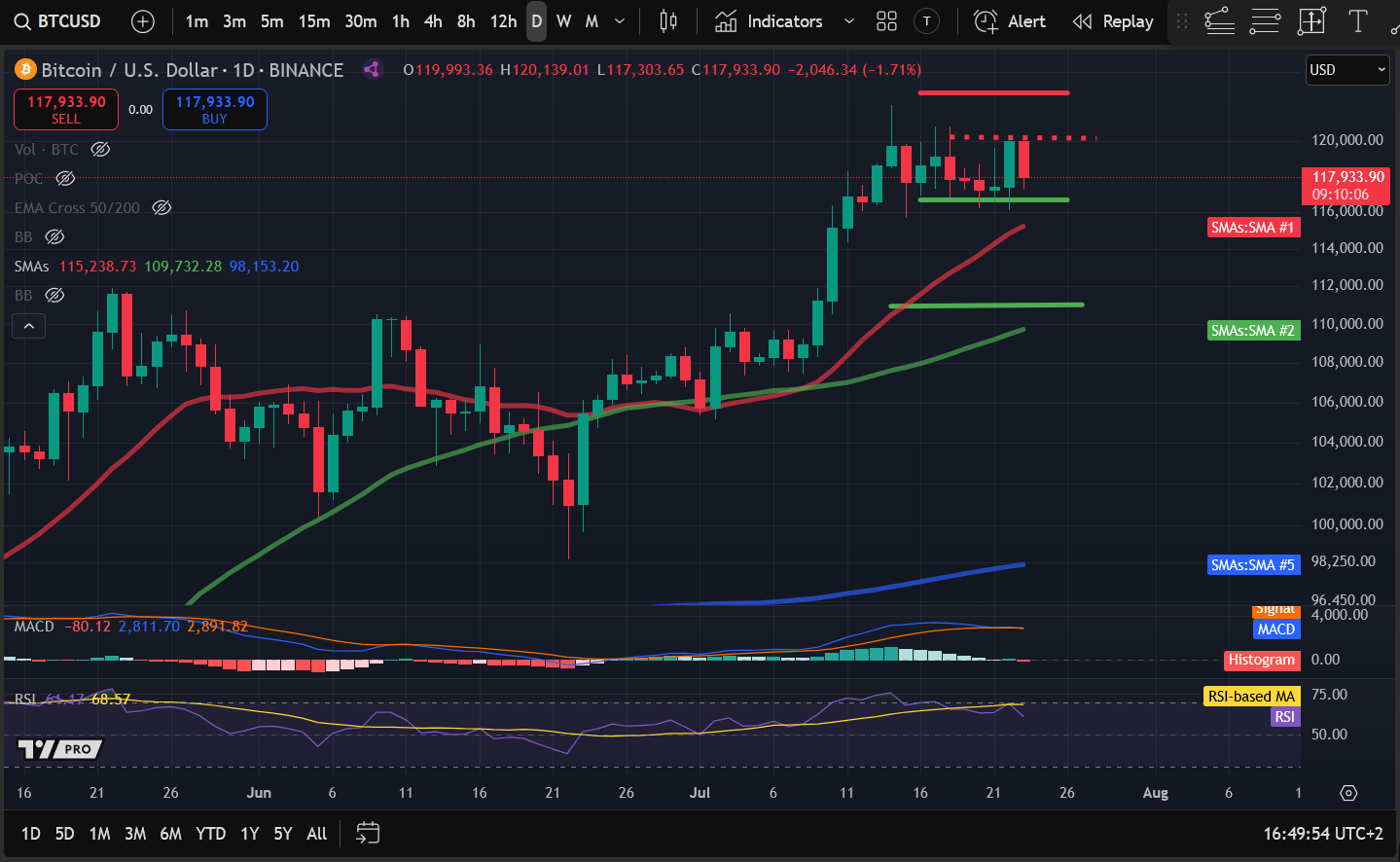
Task: Select the daily D timeframe
Action: click(x=536, y=21)
